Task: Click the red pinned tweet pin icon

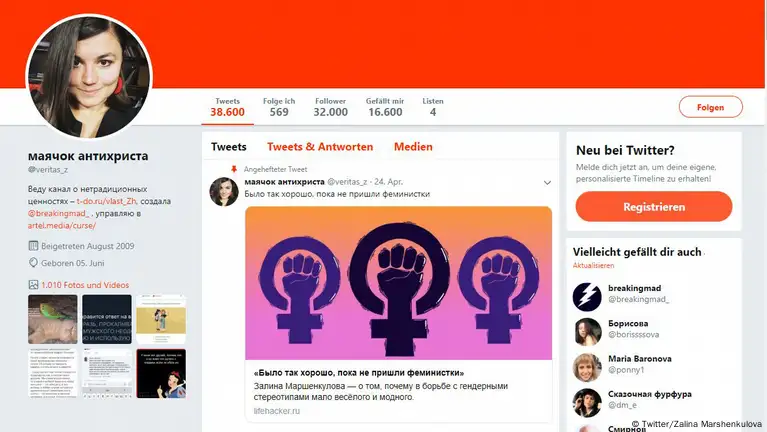Action: click(234, 169)
